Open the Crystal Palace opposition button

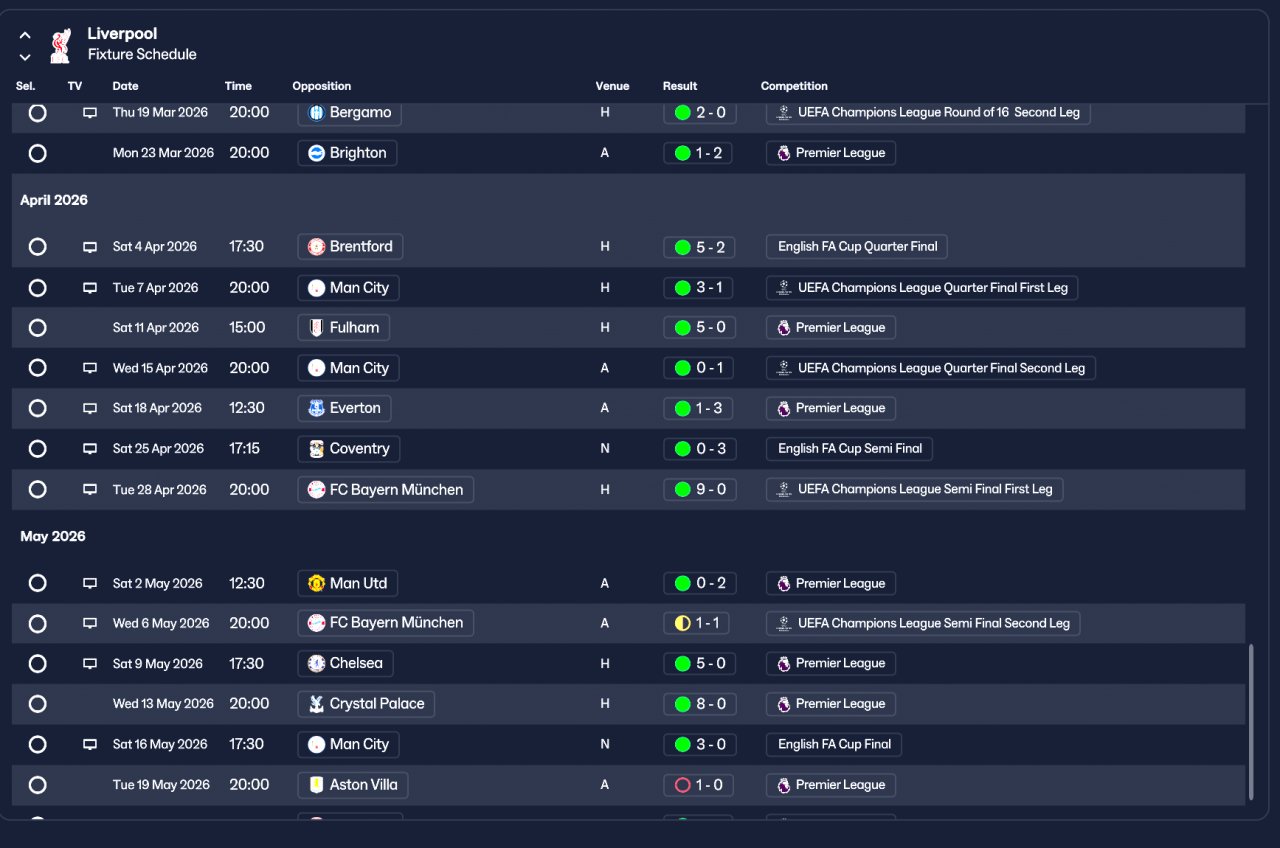click(366, 704)
